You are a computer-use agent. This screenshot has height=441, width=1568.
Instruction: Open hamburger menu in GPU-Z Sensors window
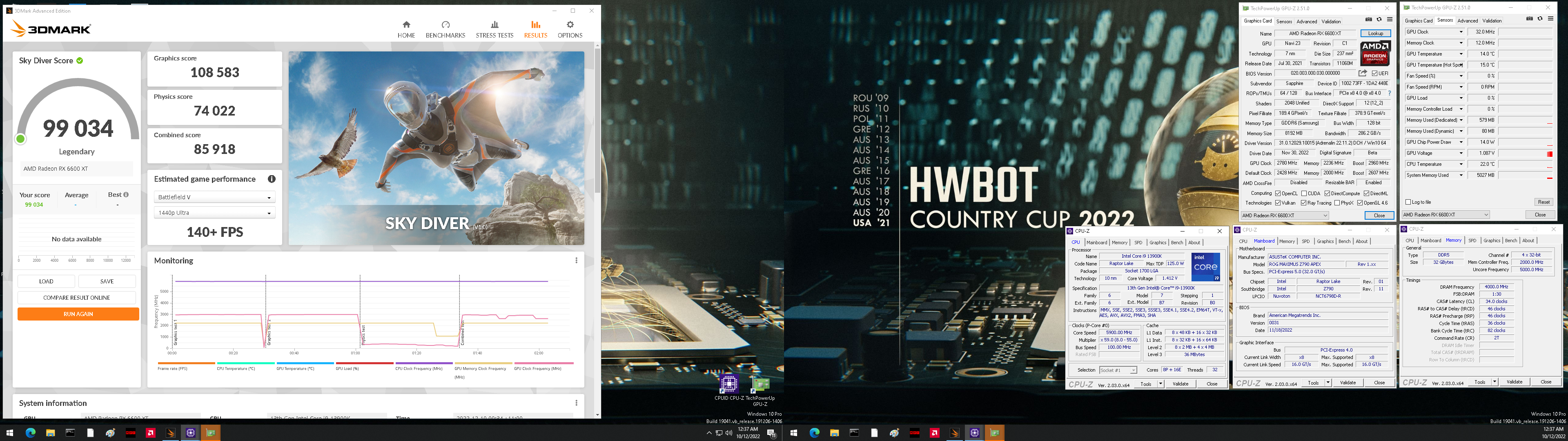(x=1550, y=19)
